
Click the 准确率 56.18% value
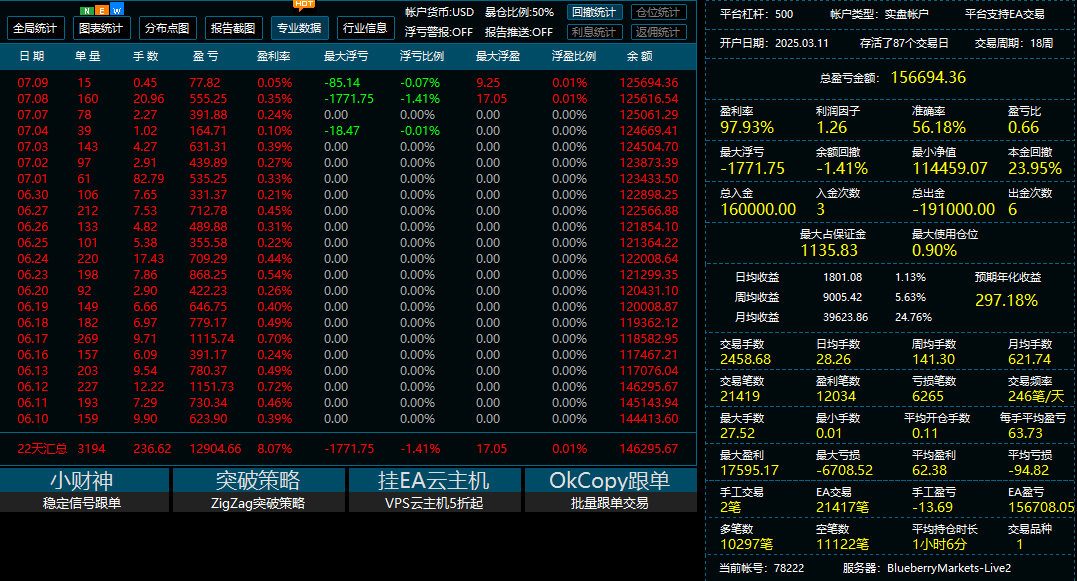click(x=938, y=127)
